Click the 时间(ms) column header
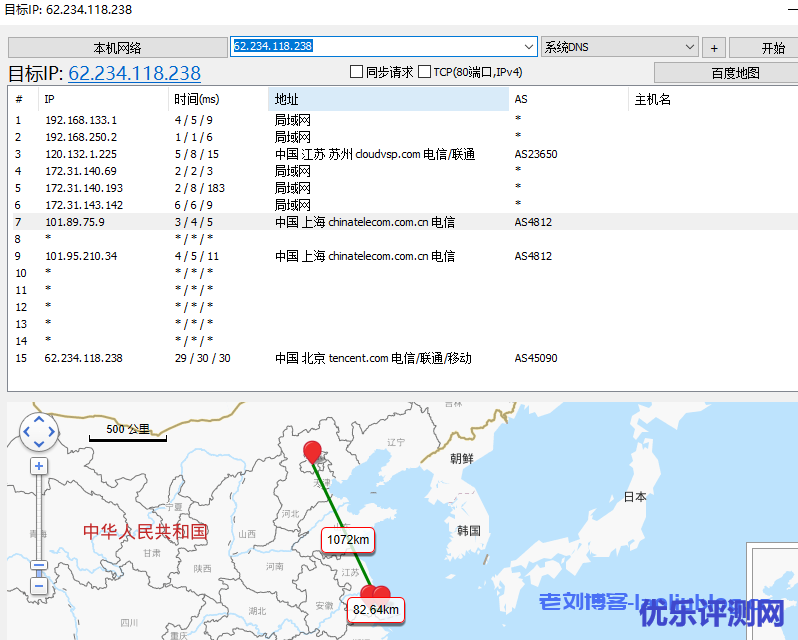798x640 pixels. click(196, 99)
